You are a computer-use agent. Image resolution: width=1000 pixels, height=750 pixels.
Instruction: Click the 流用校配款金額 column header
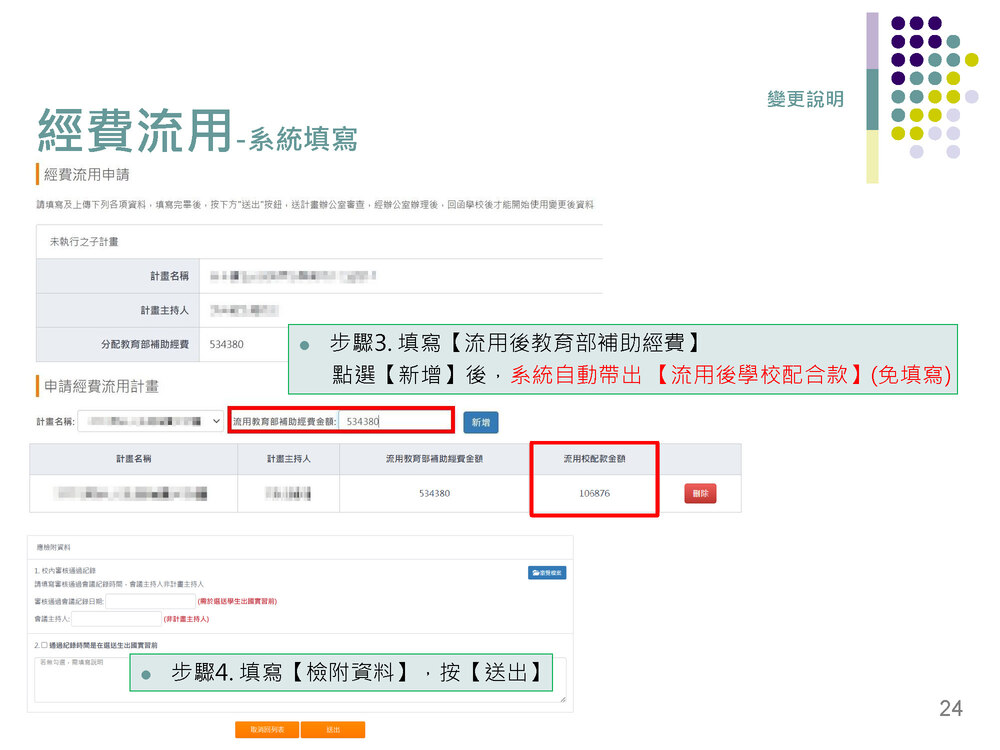(594, 459)
